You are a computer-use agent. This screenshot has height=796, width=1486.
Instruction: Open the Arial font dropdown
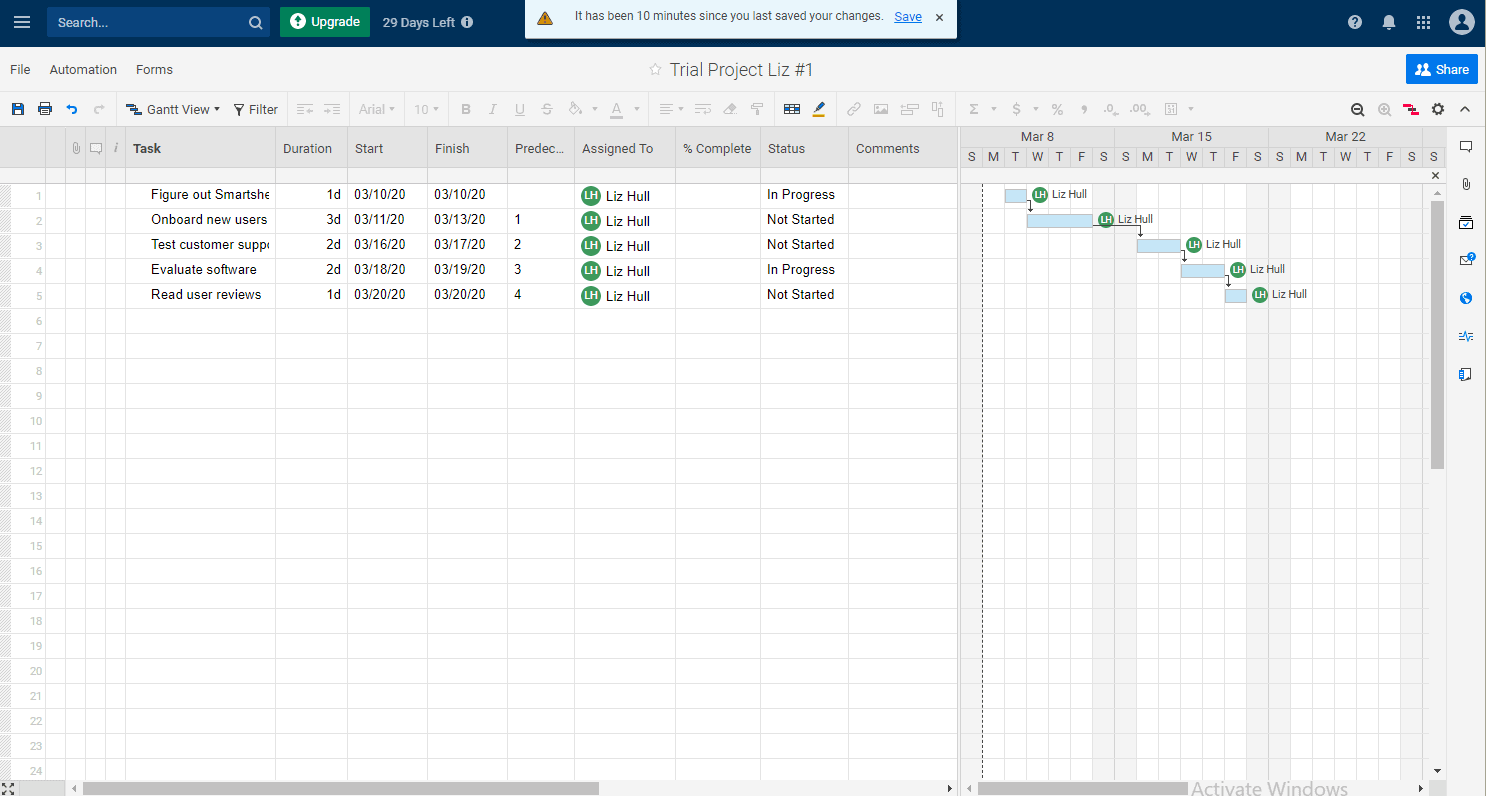(377, 109)
